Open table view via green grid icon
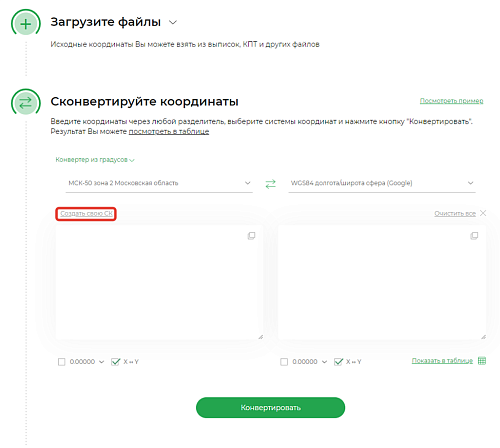 482,360
